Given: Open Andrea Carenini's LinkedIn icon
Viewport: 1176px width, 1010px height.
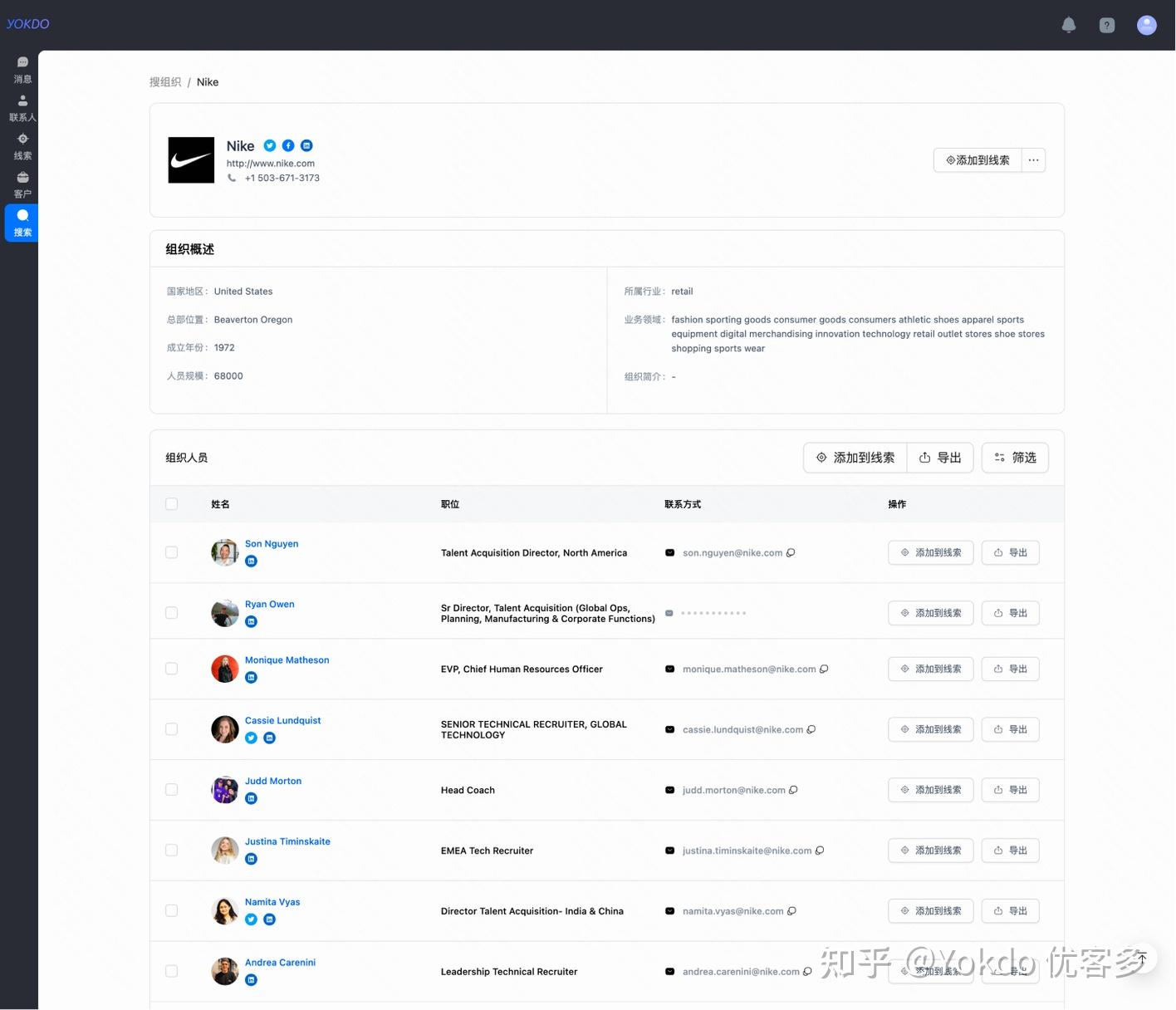Looking at the screenshot, I should pos(252,980).
